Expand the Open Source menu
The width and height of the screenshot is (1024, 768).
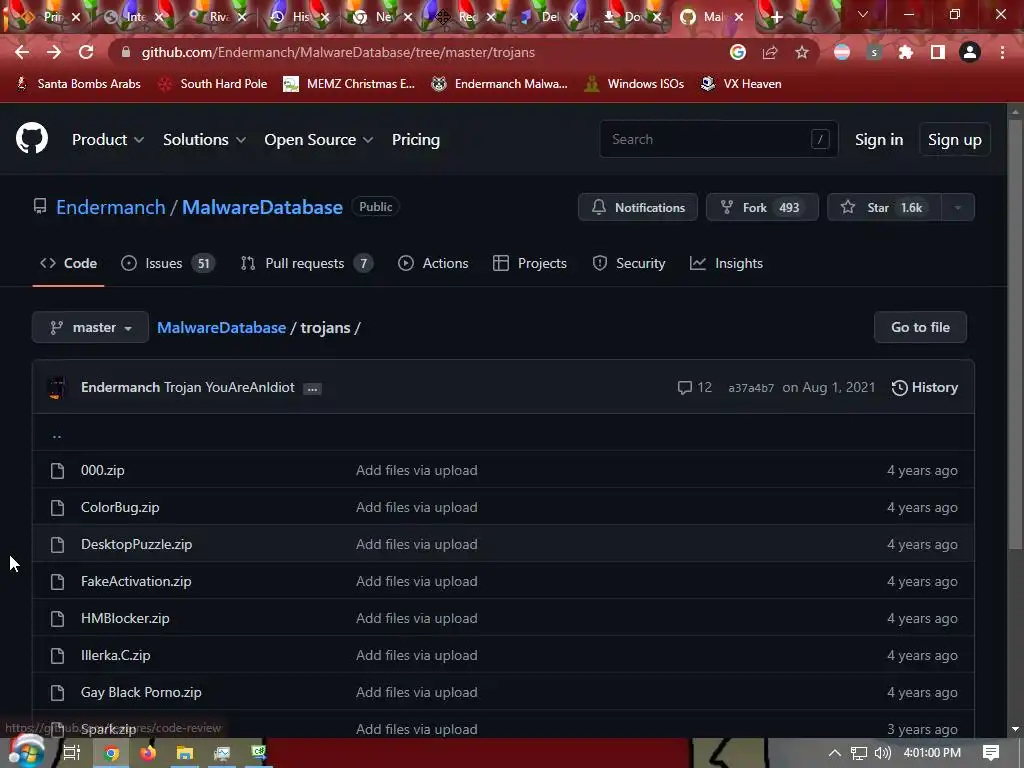coord(319,140)
